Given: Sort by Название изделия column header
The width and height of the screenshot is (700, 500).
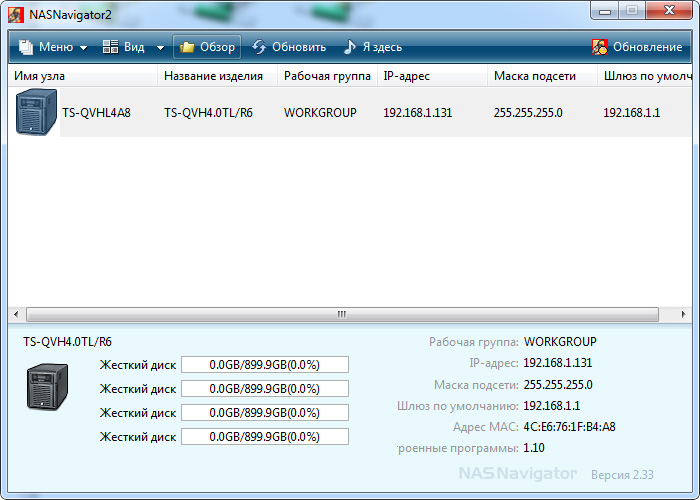Looking at the screenshot, I should pyautogui.click(x=216, y=76).
